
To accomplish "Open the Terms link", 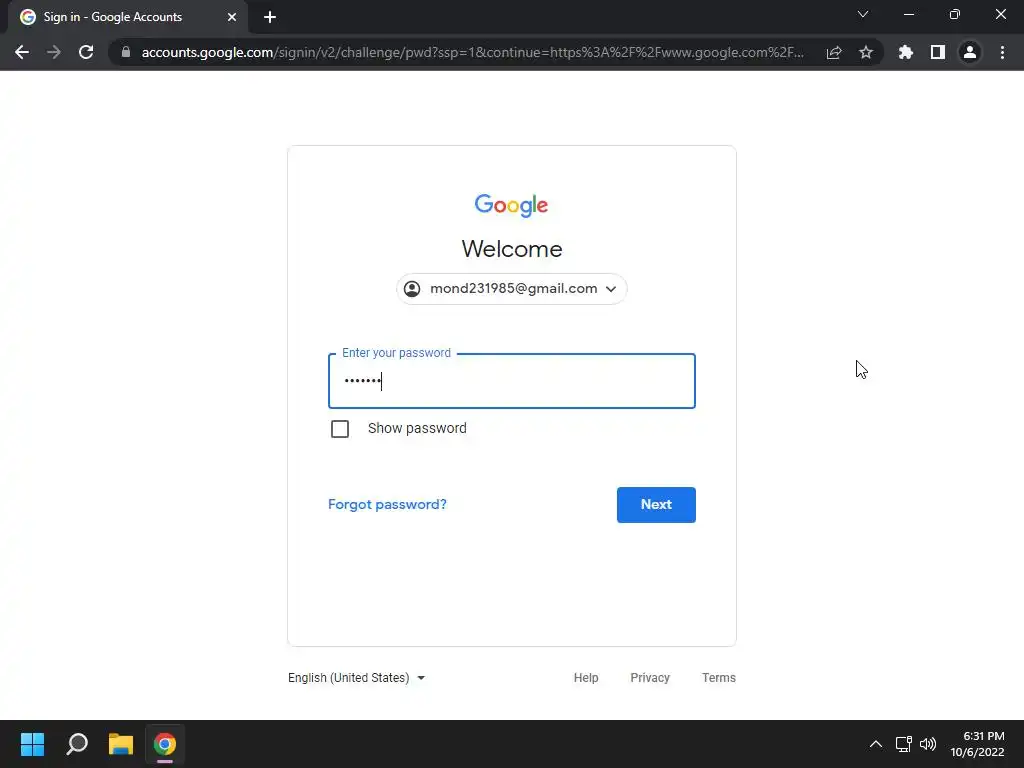I will click(x=718, y=678).
